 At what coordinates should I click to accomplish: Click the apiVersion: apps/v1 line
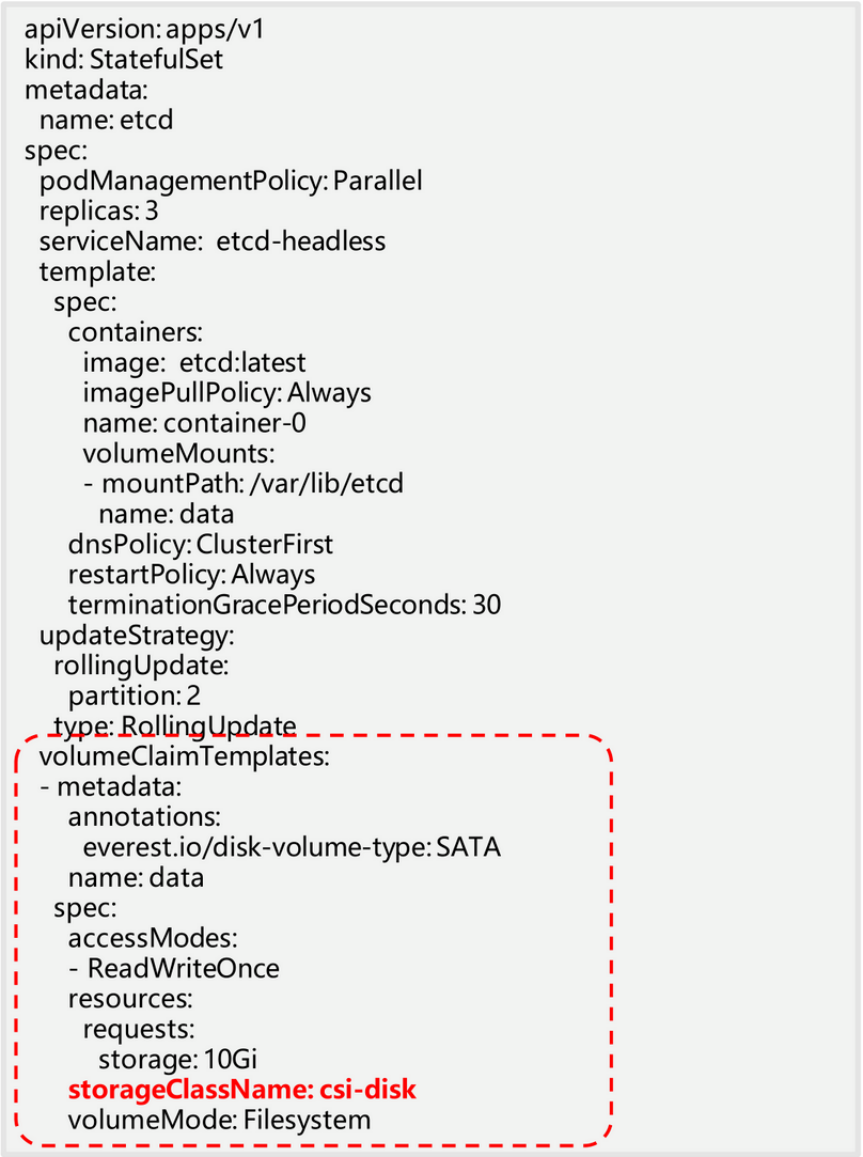144,30
